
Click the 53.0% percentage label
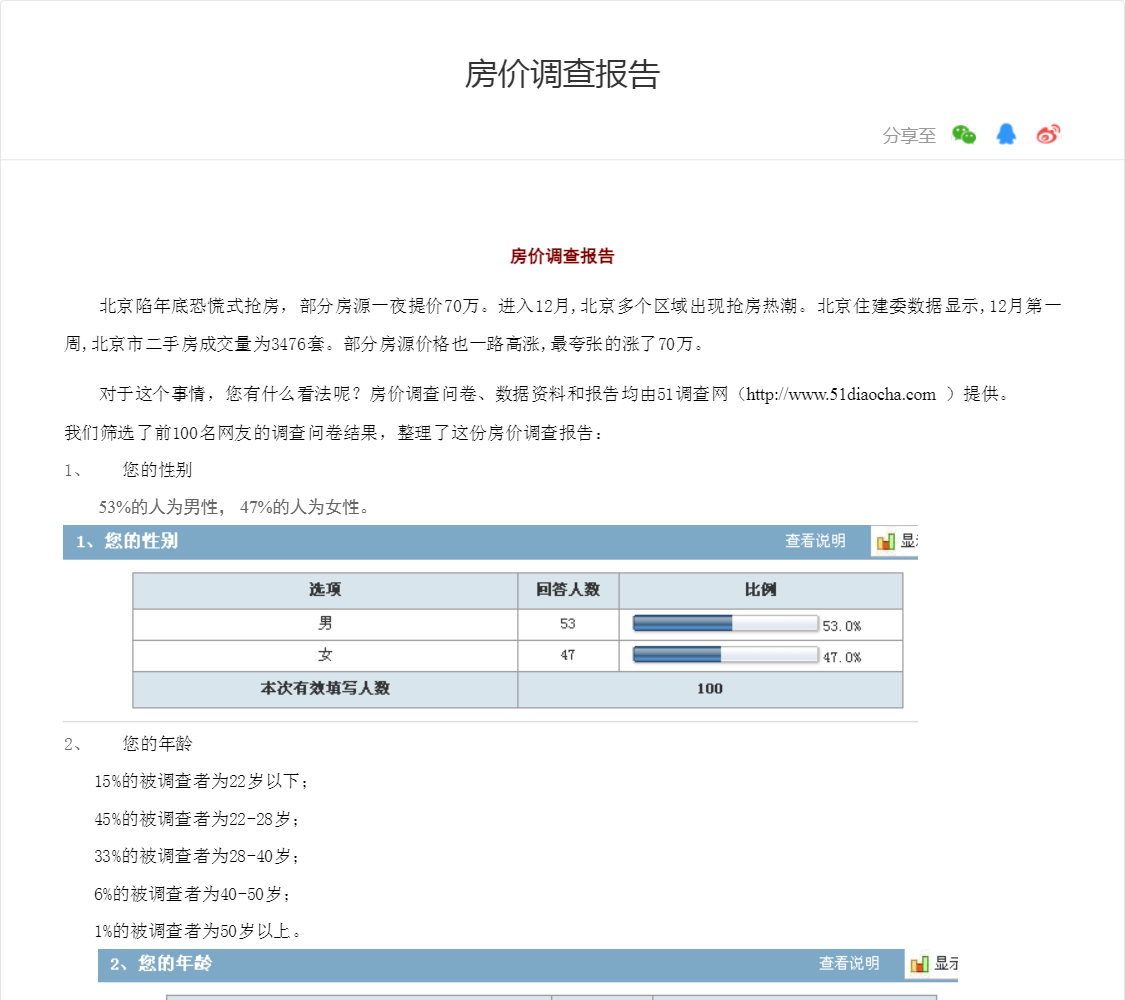tap(842, 626)
